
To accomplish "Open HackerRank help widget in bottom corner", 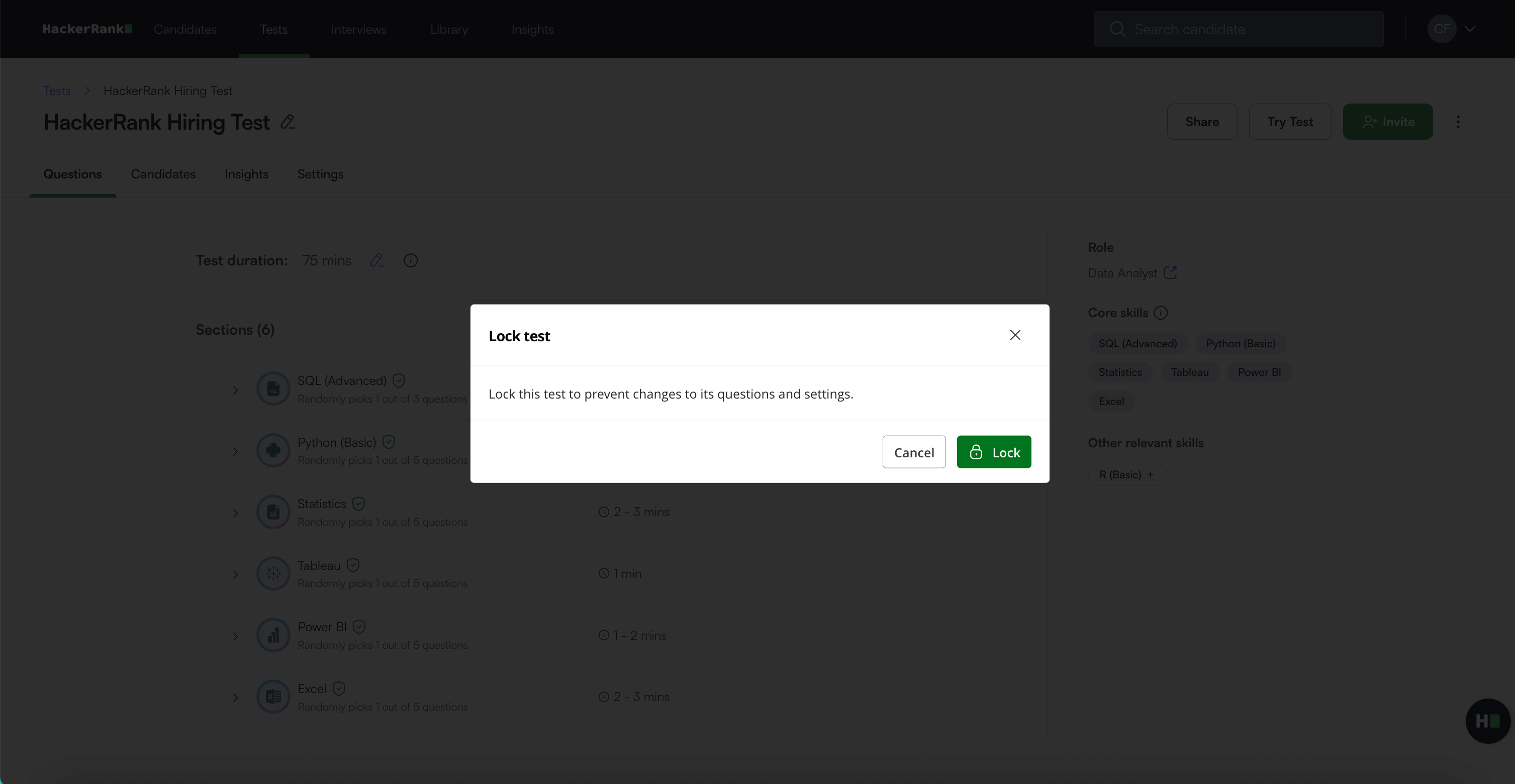I will click(1487, 721).
